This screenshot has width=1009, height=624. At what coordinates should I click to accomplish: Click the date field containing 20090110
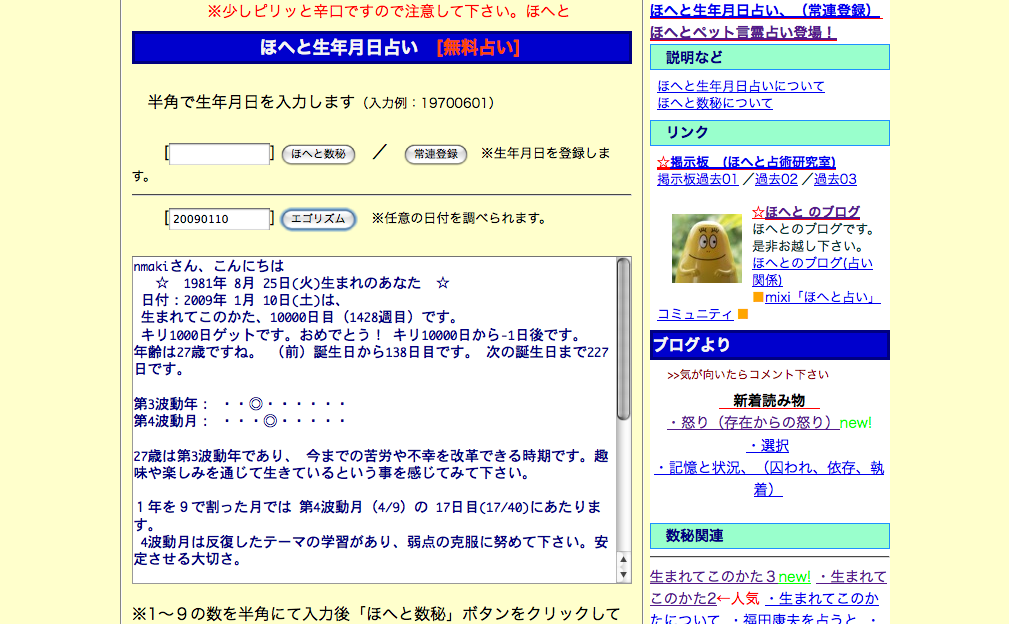(x=219, y=219)
